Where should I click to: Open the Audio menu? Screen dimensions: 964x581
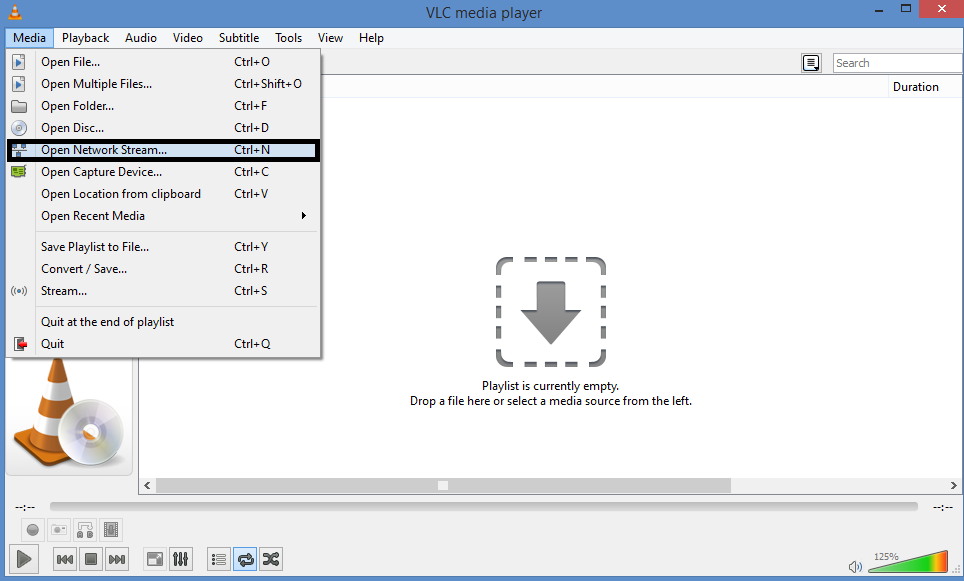point(141,38)
